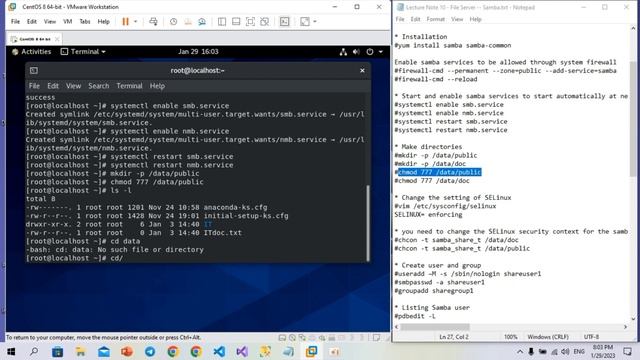Image resolution: width=640 pixels, height=360 pixels.
Task: Click the new terminal tab icon in title bar
Action: coord(34,71)
